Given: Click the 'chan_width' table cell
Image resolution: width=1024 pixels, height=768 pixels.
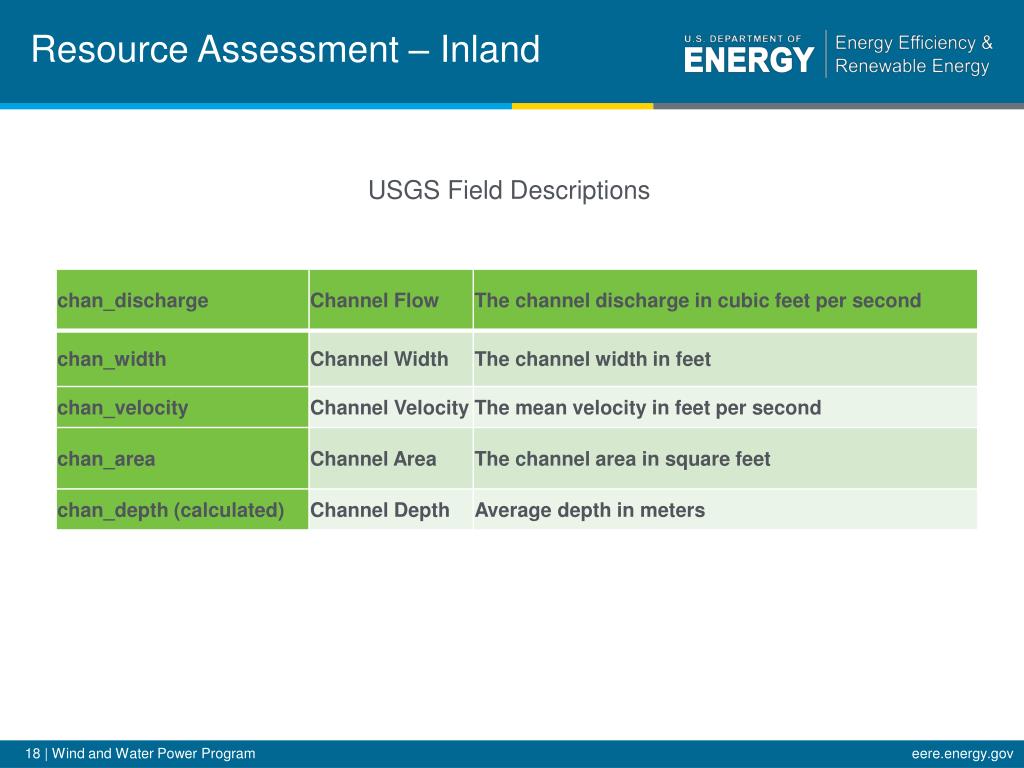Looking at the screenshot, I should (182, 359).
